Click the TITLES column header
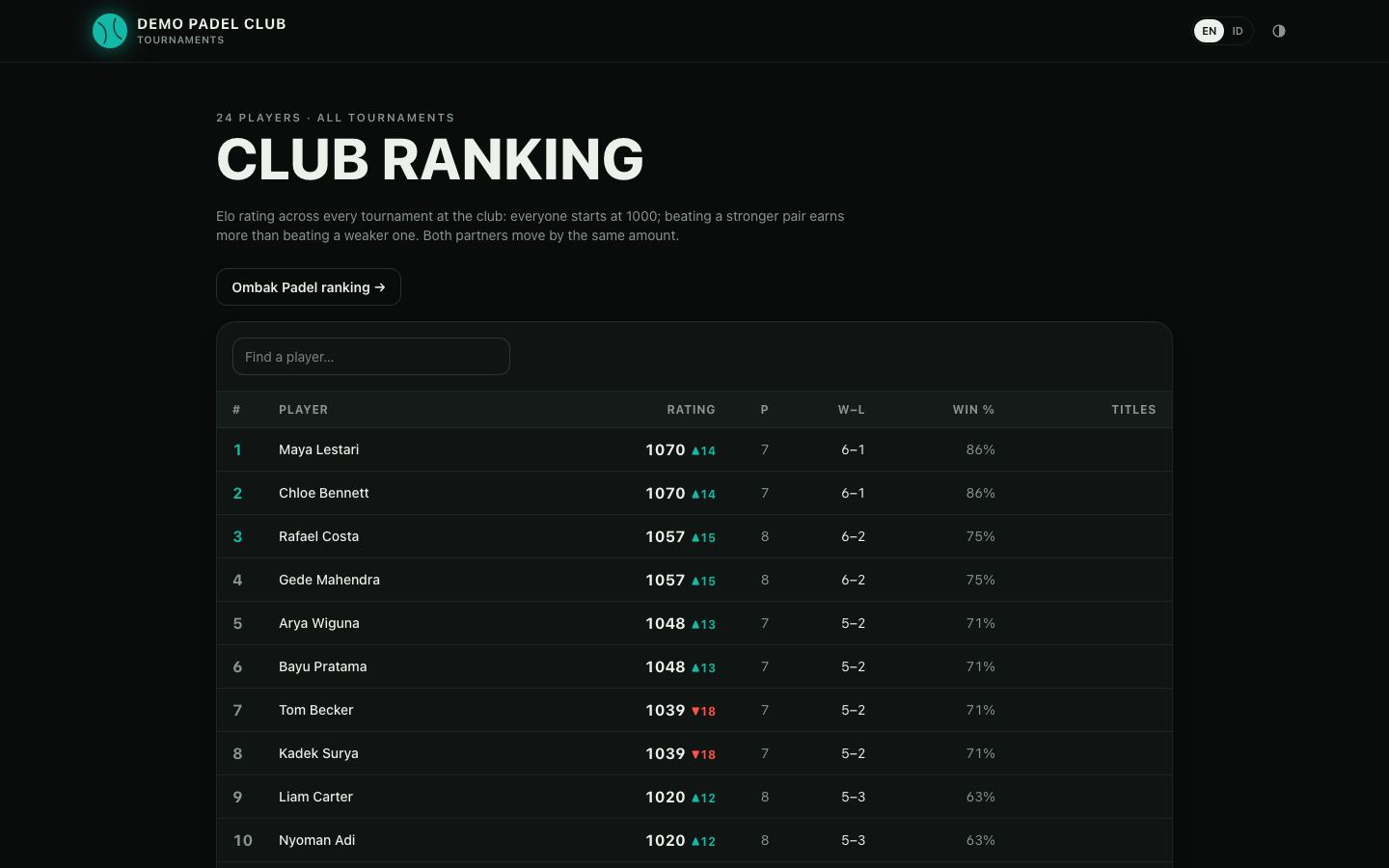This screenshot has width=1389, height=868. (x=1133, y=410)
